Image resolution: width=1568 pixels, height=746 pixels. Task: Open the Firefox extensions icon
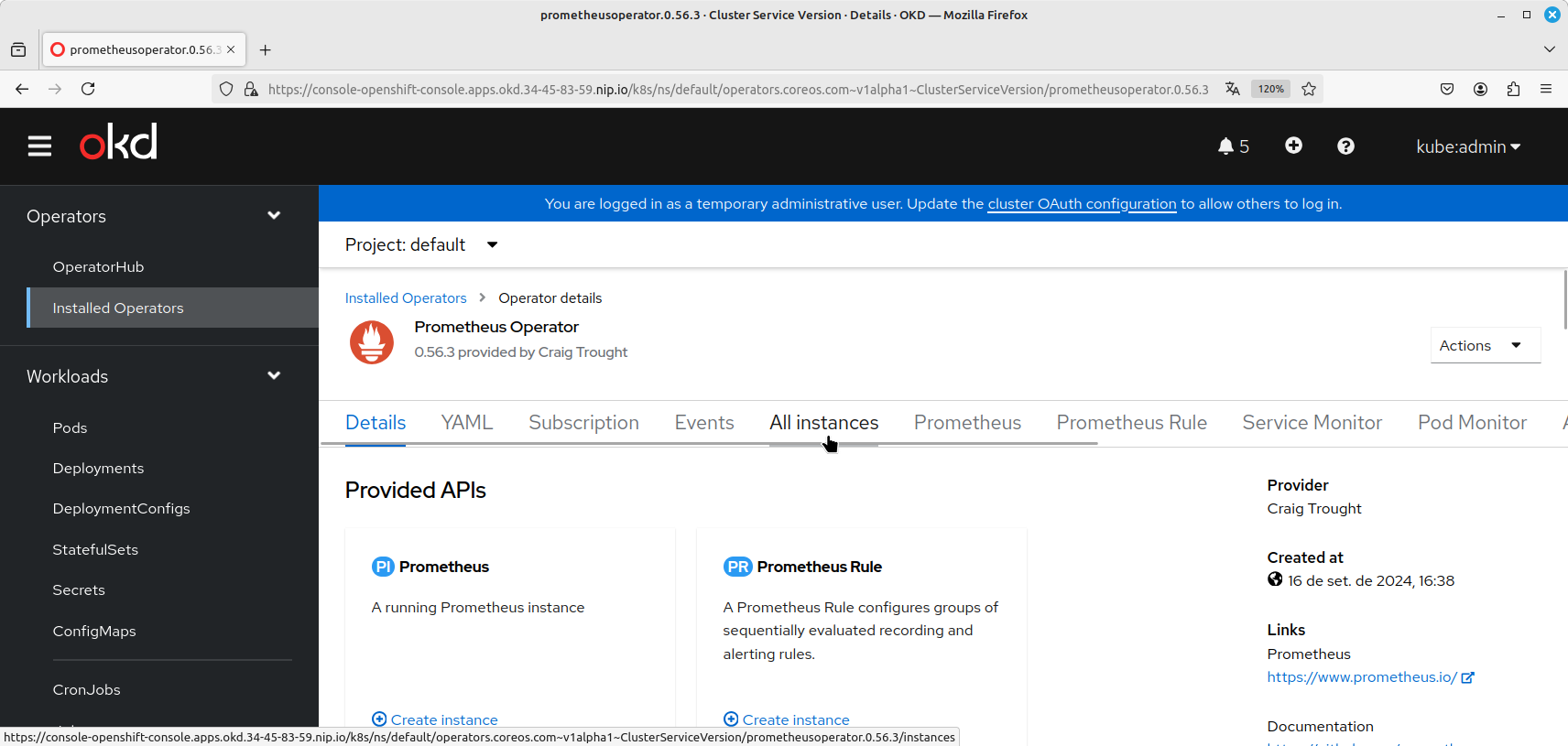pyautogui.click(x=1513, y=89)
